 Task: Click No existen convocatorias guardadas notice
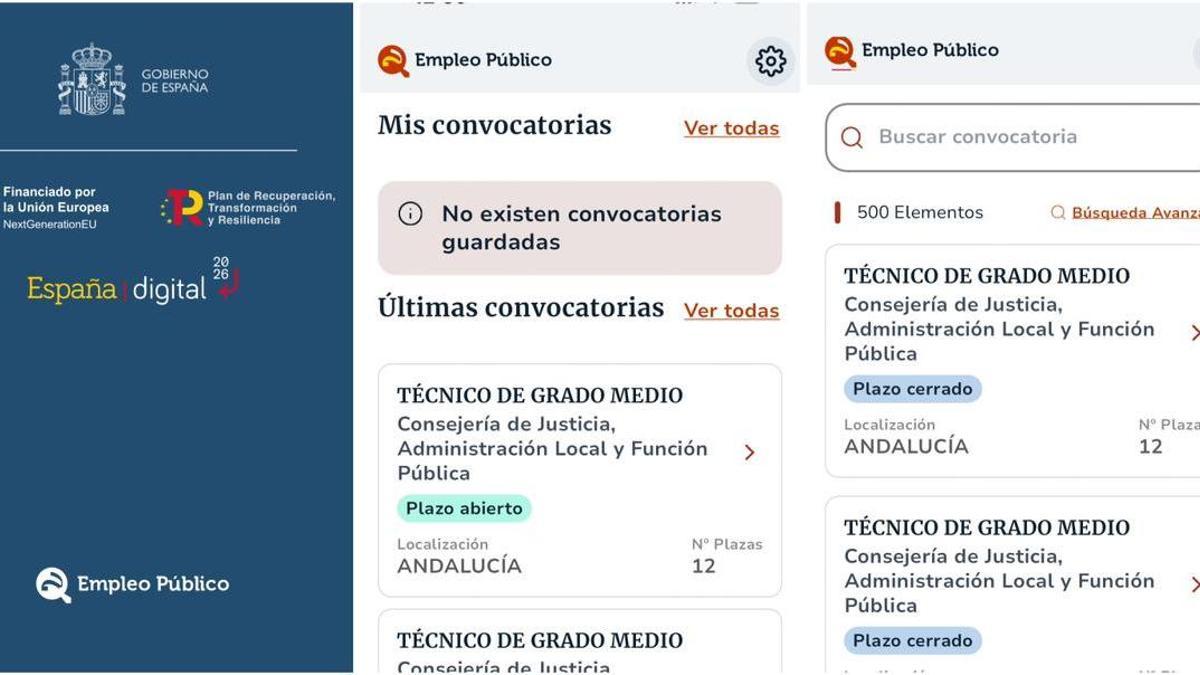tap(580, 228)
